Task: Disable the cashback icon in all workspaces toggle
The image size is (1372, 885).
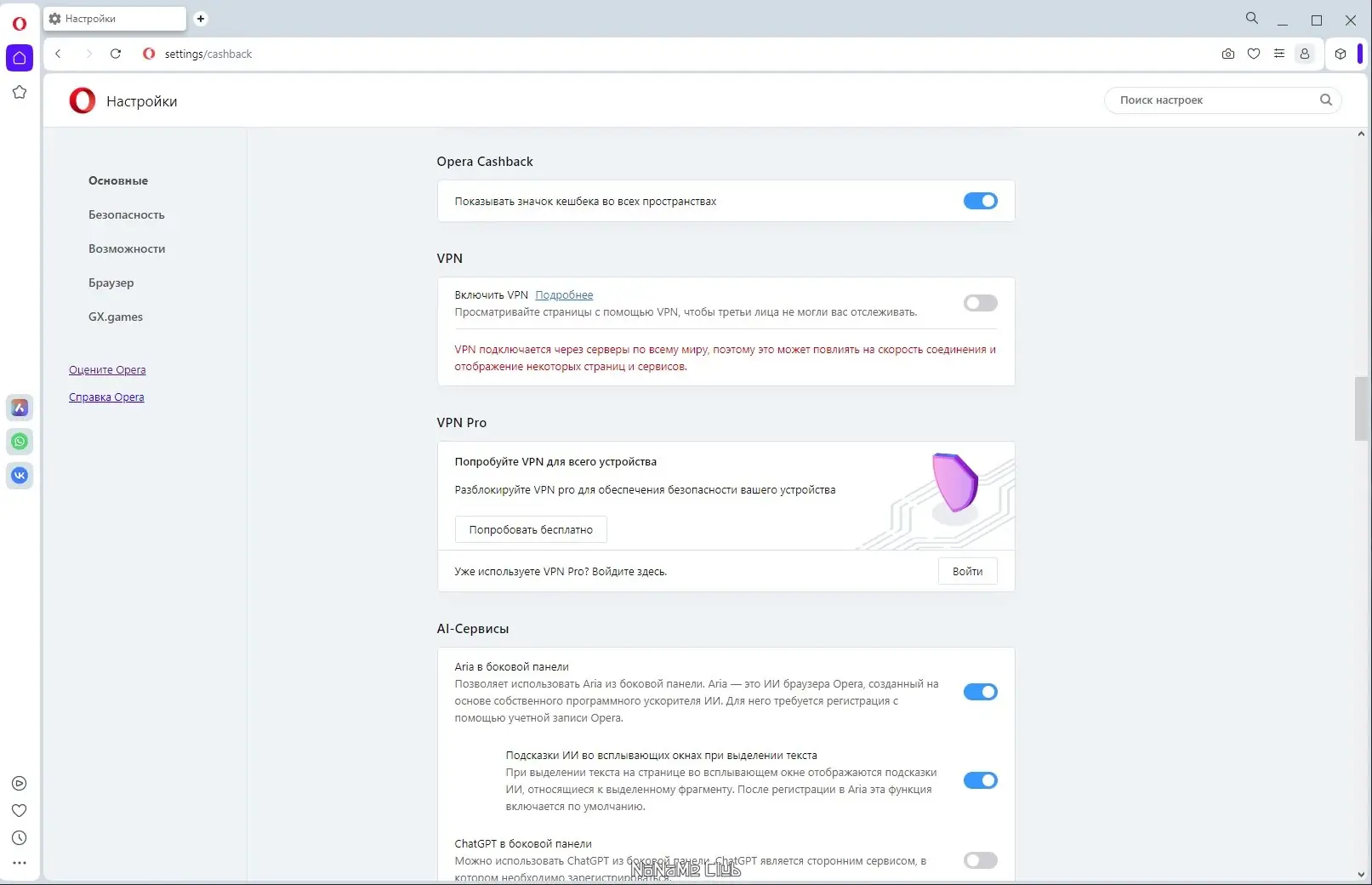Action: 981,201
